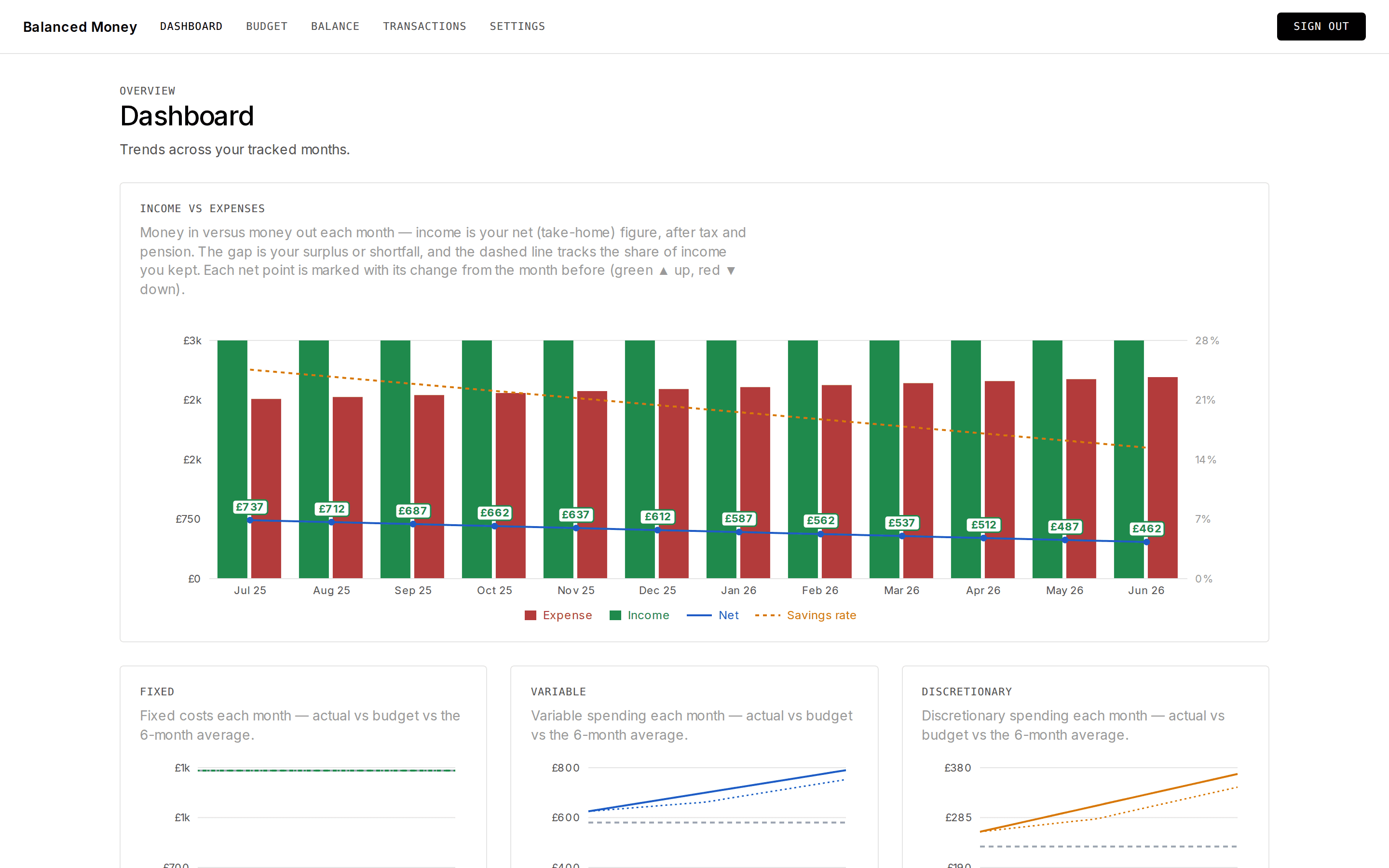Click the 28% savings rate axis label
Screen dimensions: 1389x868
point(1207,341)
